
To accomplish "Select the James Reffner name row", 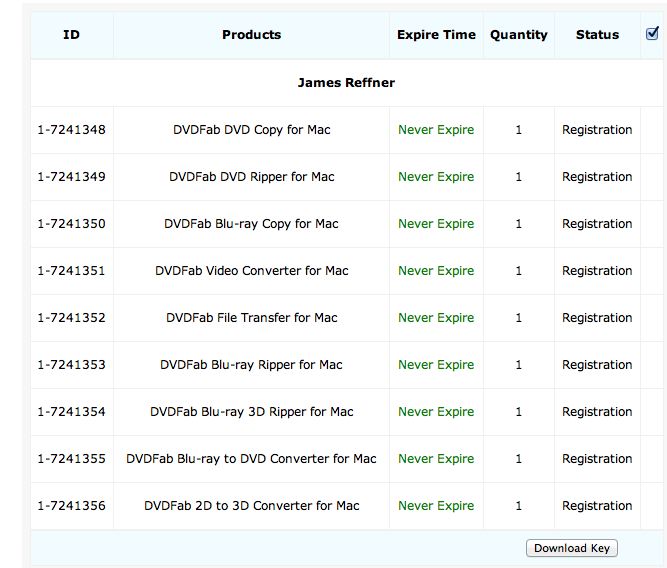I will pos(346,82).
